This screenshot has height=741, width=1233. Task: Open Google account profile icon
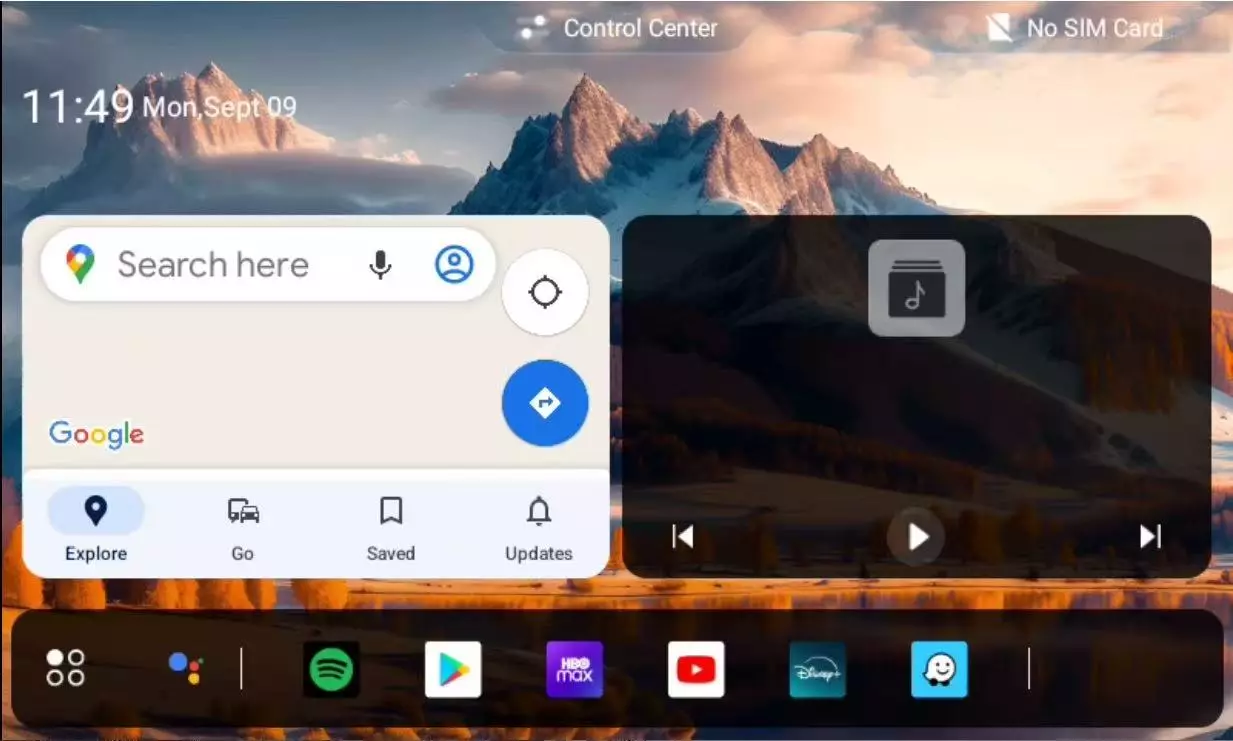click(x=454, y=265)
